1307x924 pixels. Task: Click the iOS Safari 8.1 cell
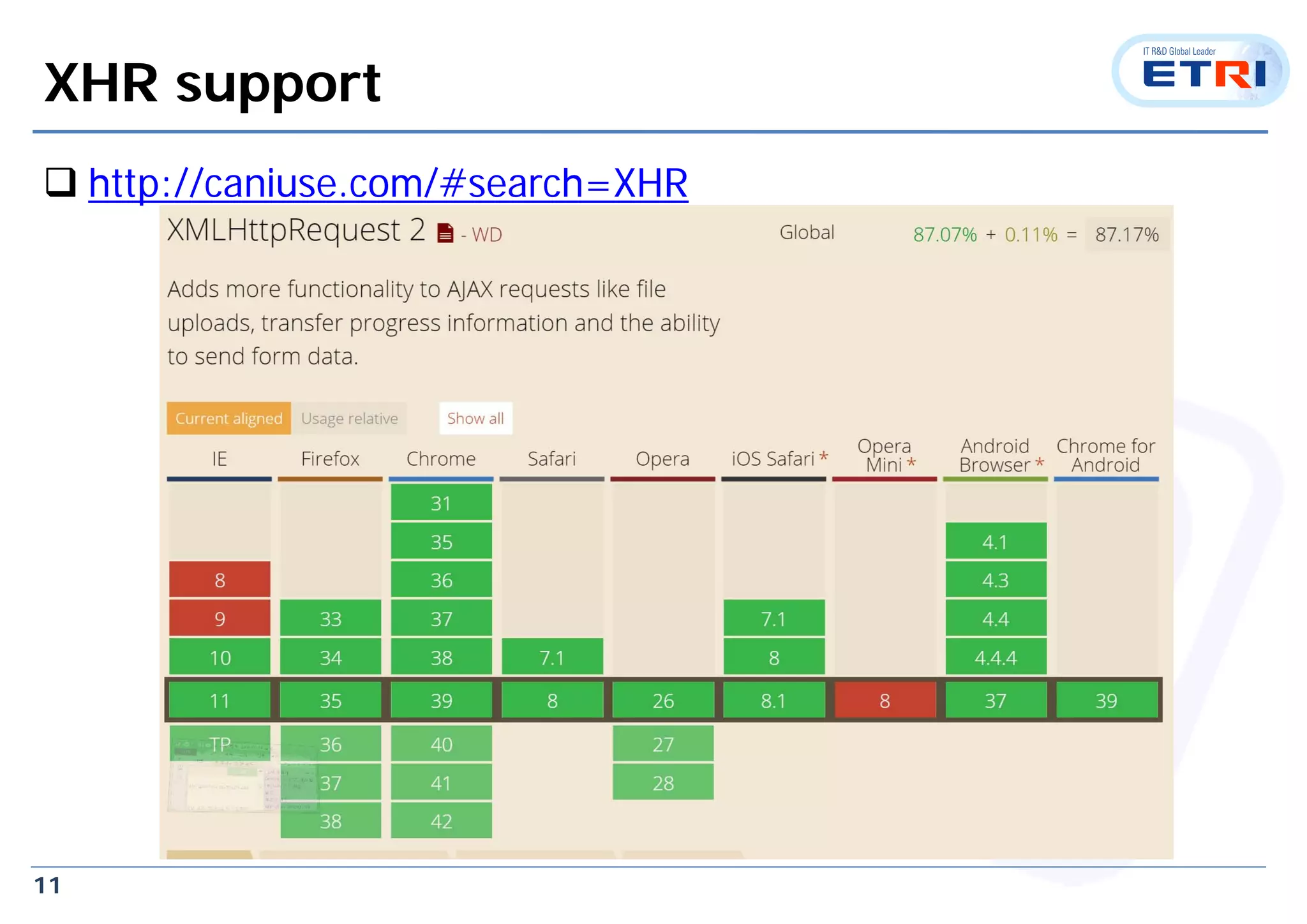point(774,701)
